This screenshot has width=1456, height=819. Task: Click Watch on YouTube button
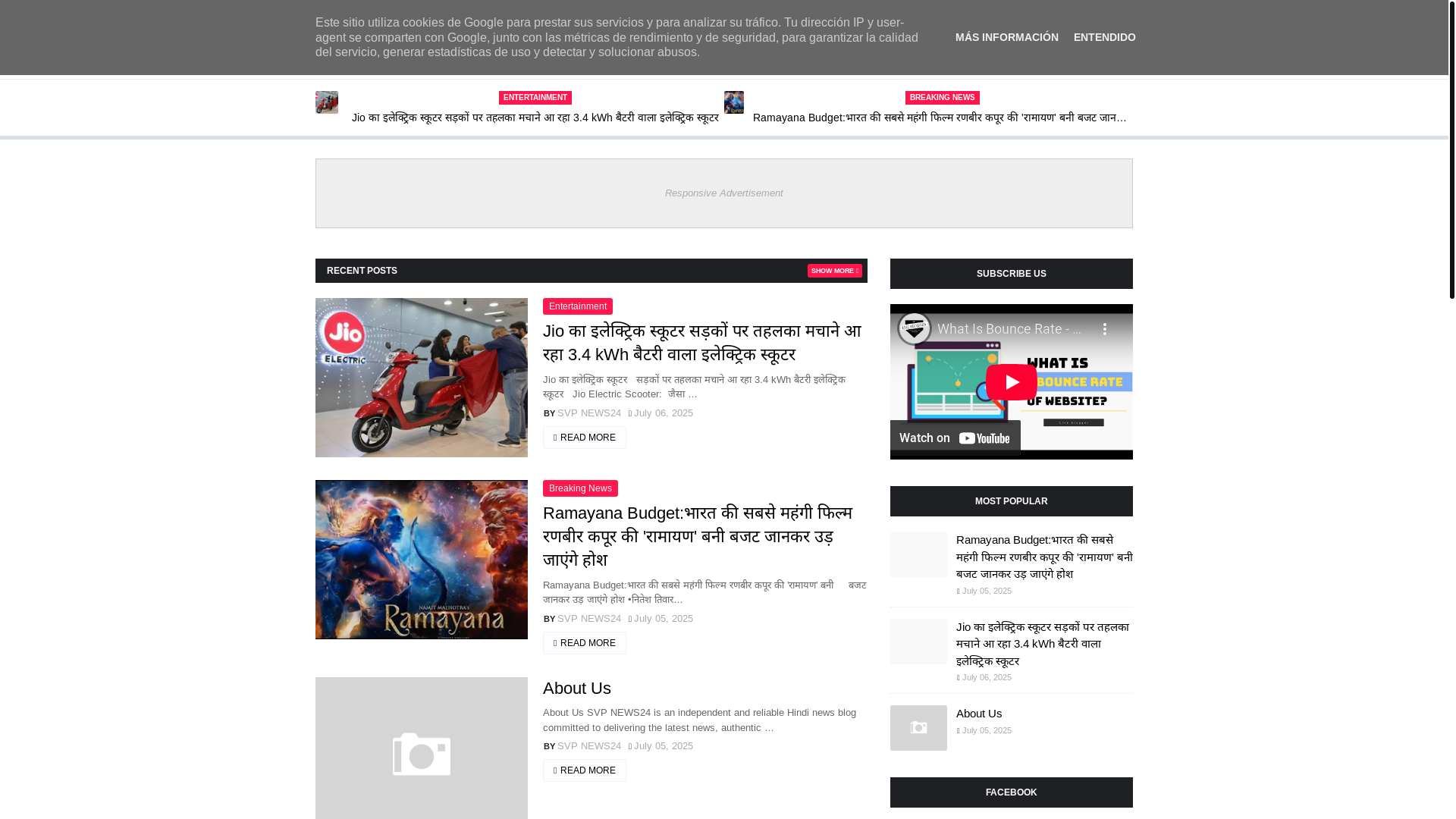tap(955, 438)
